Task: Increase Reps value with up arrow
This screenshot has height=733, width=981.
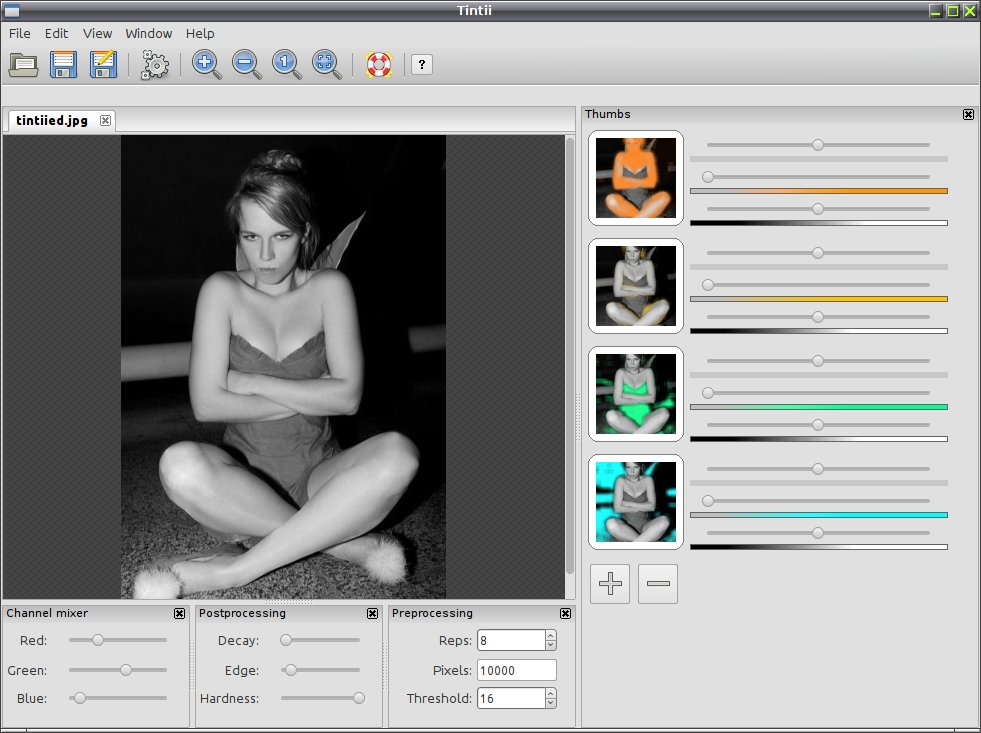Action: point(551,635)
